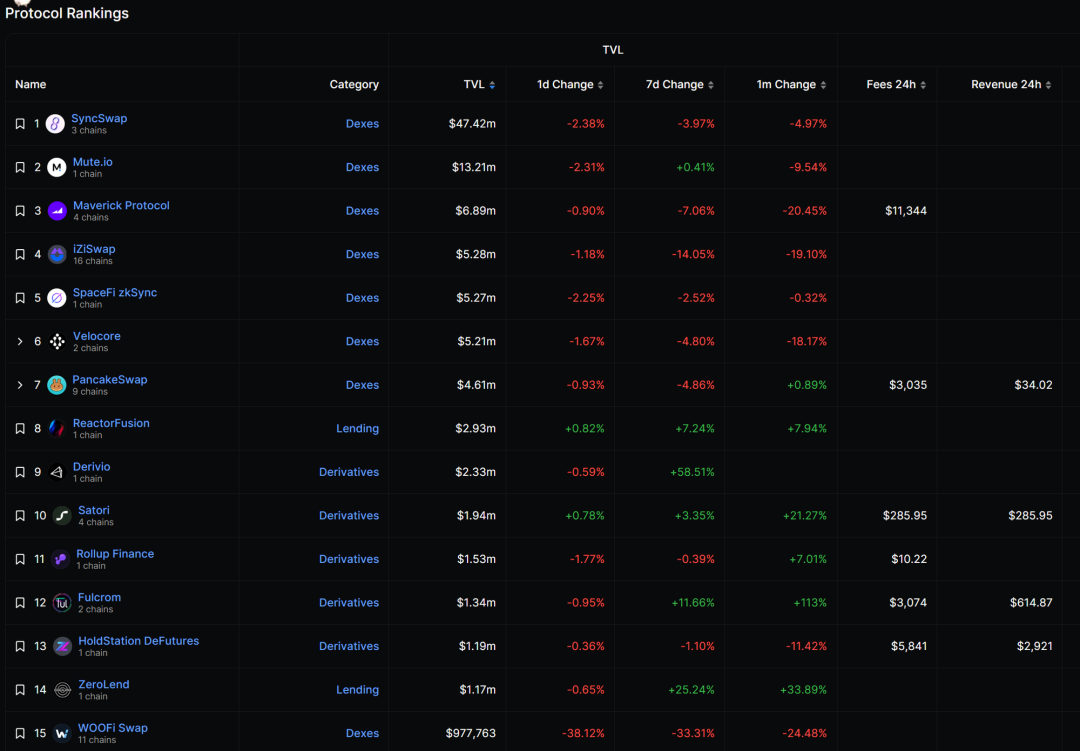The image size is (1080, 751).
Task: Click the Mute.io logo icon
Action: pyautogui.click(x=57, y=168)
